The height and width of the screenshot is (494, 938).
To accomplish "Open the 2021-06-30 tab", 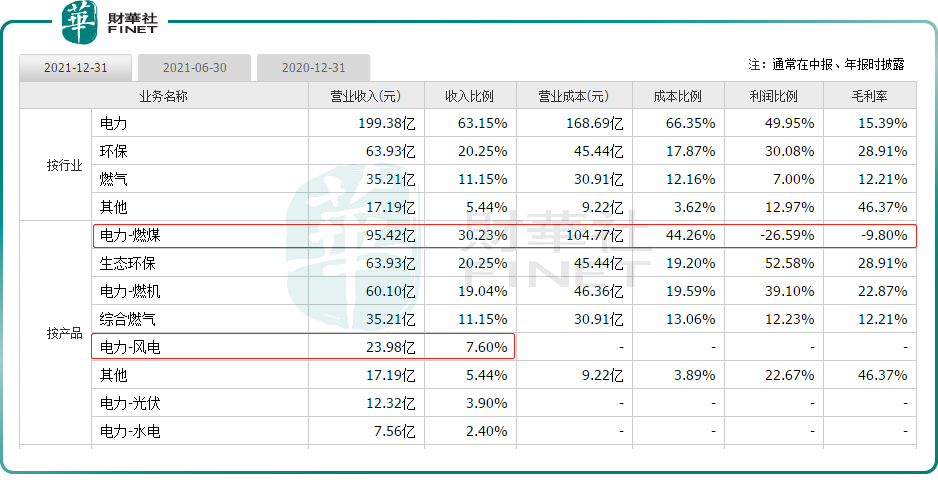I will pyautogui.click(x=195, y=68).
